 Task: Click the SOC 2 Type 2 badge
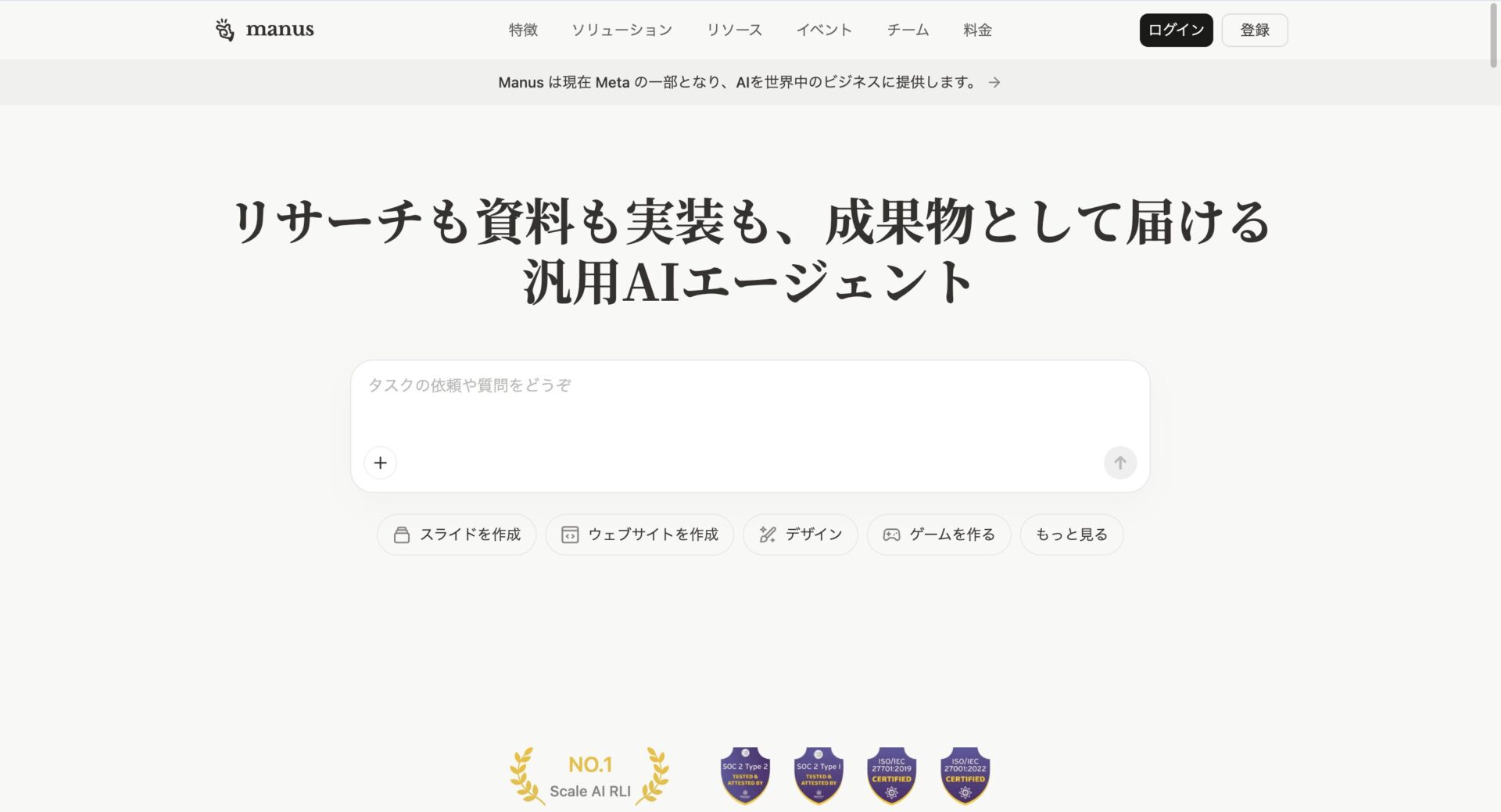(x=745, y=775)
